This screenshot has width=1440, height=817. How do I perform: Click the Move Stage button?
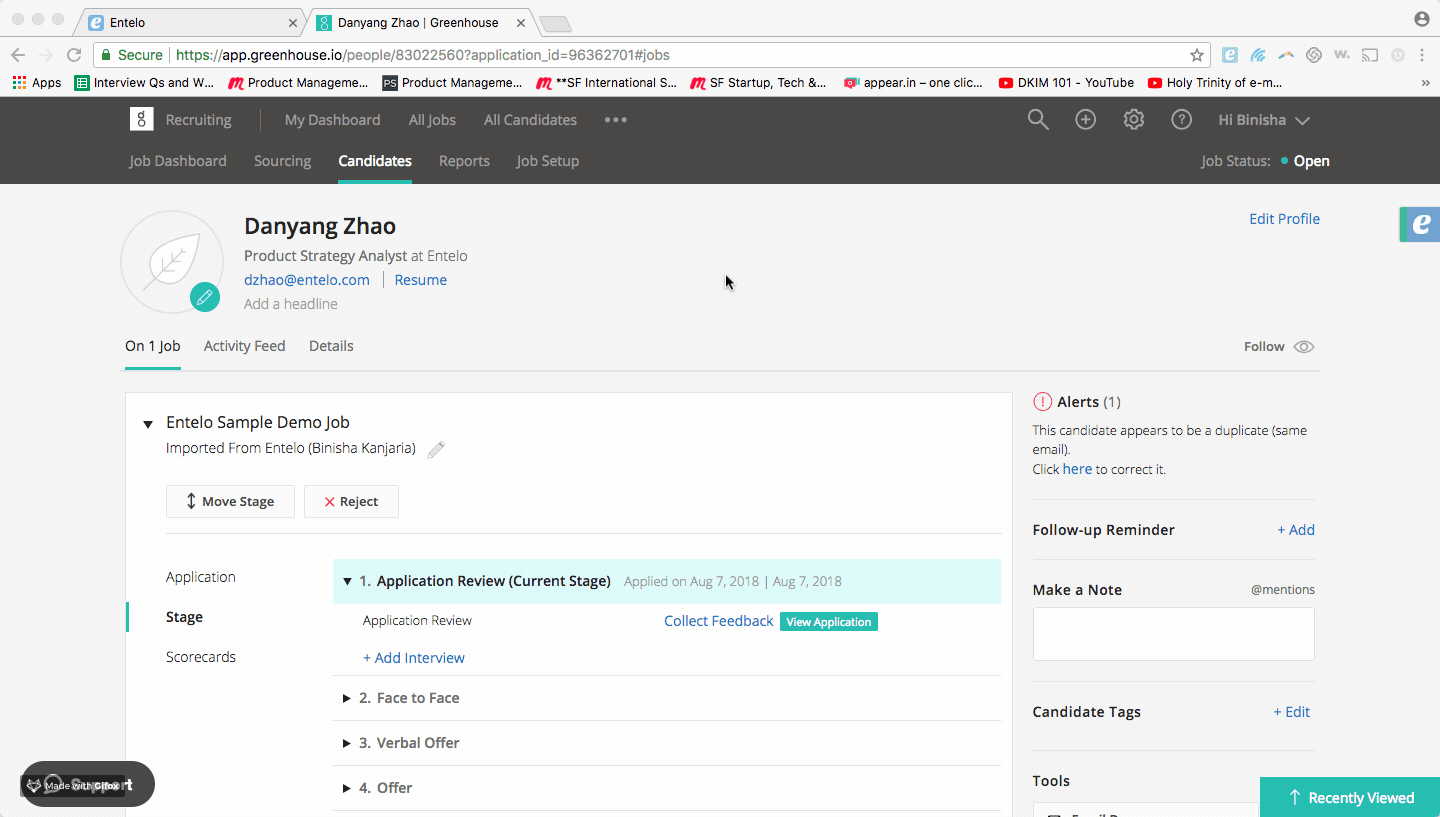(230, 502)
